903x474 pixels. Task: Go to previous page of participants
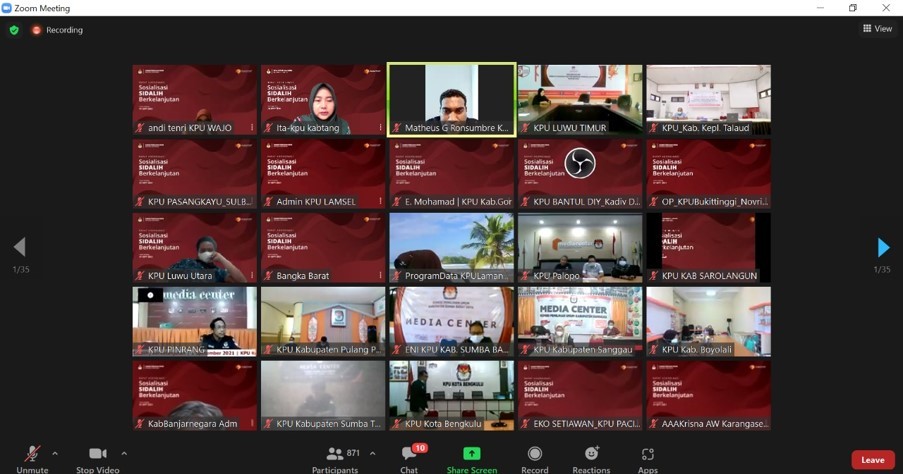point(19,247)
